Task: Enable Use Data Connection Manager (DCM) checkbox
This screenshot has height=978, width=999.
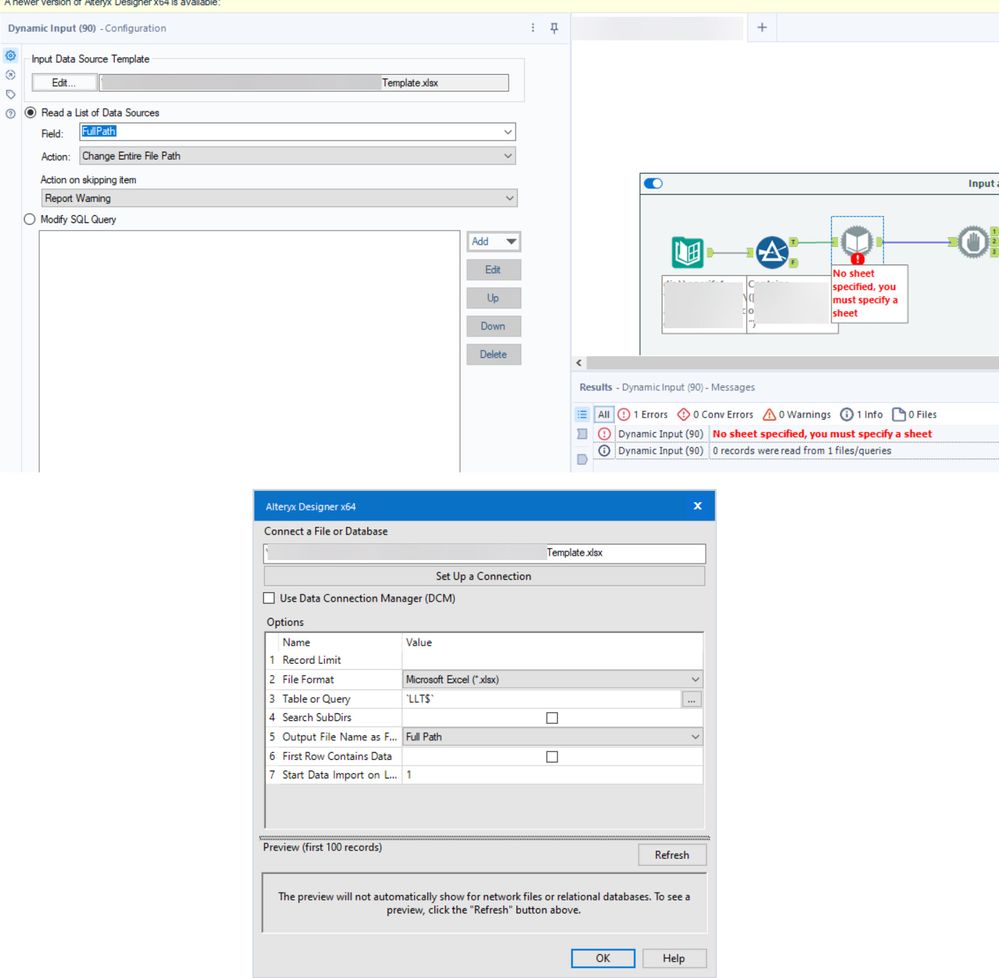Action: coord(269,598)
